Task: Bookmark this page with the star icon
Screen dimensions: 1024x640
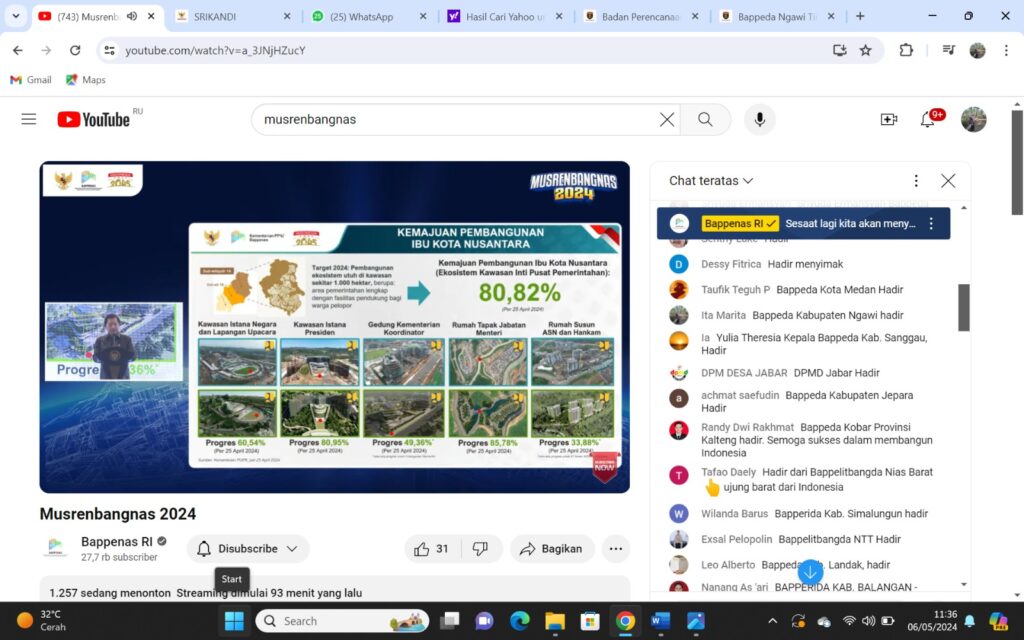Action: (865, 50)
